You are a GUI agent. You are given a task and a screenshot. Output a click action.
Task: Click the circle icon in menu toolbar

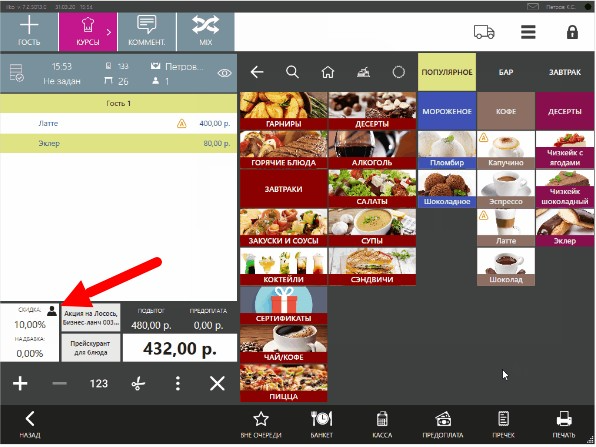click(x=398, y=72)
